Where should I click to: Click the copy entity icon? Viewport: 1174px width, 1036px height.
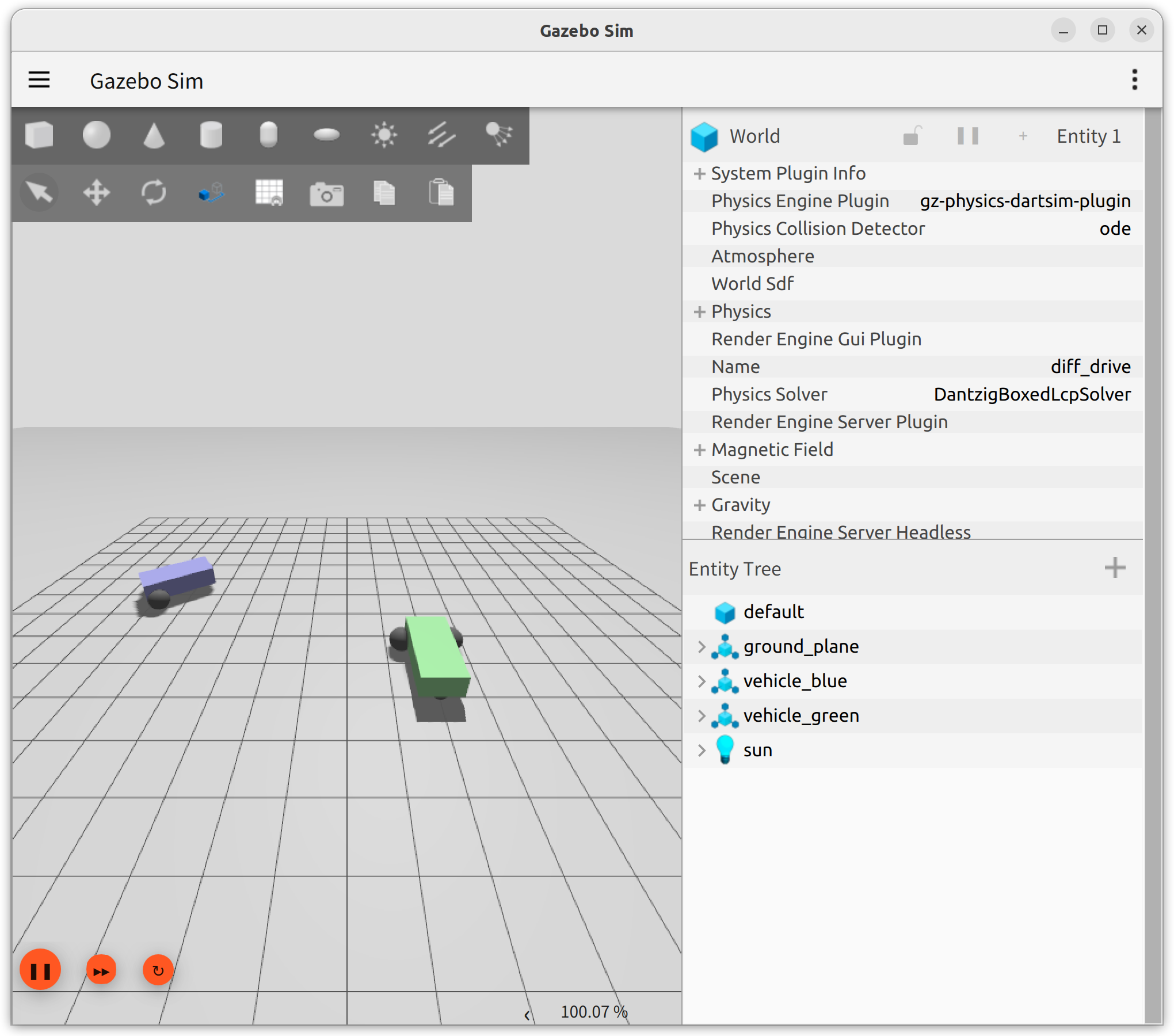click(x=384, y=193)
